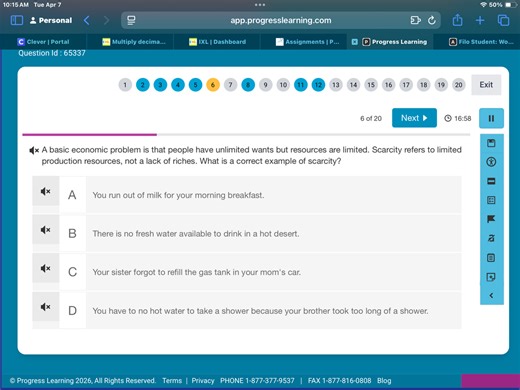This screenshot has height=390, width=520.
Task: Jump to question 7
Action: click(x=230, y=85)
